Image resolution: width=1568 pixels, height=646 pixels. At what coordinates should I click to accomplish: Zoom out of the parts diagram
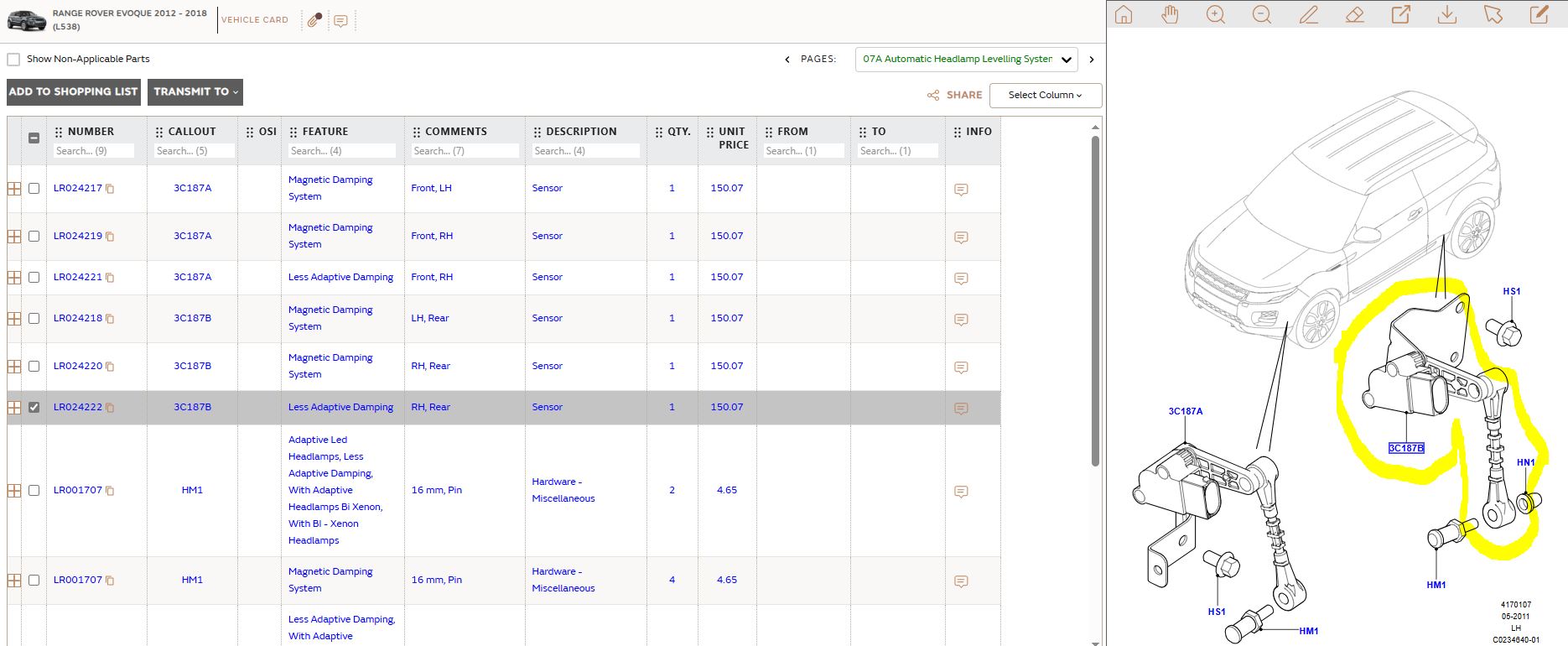coord(1262,15)
